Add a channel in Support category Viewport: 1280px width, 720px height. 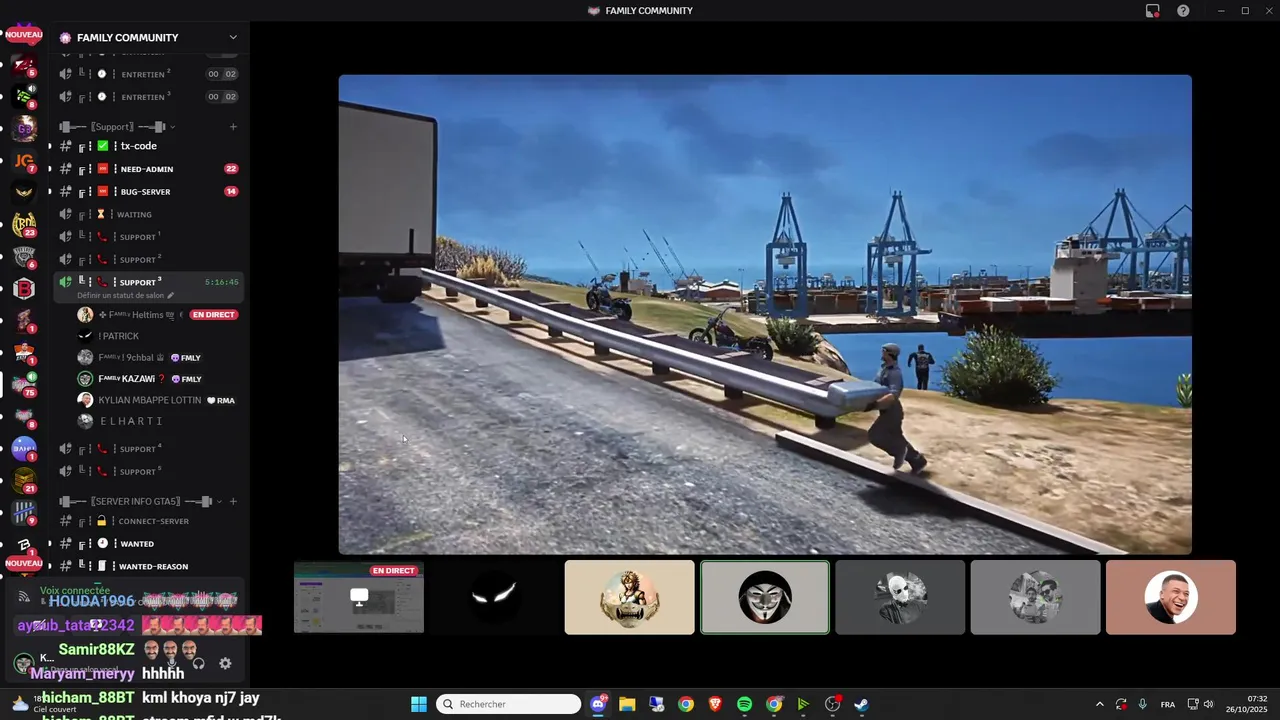(x=233, y=127)
